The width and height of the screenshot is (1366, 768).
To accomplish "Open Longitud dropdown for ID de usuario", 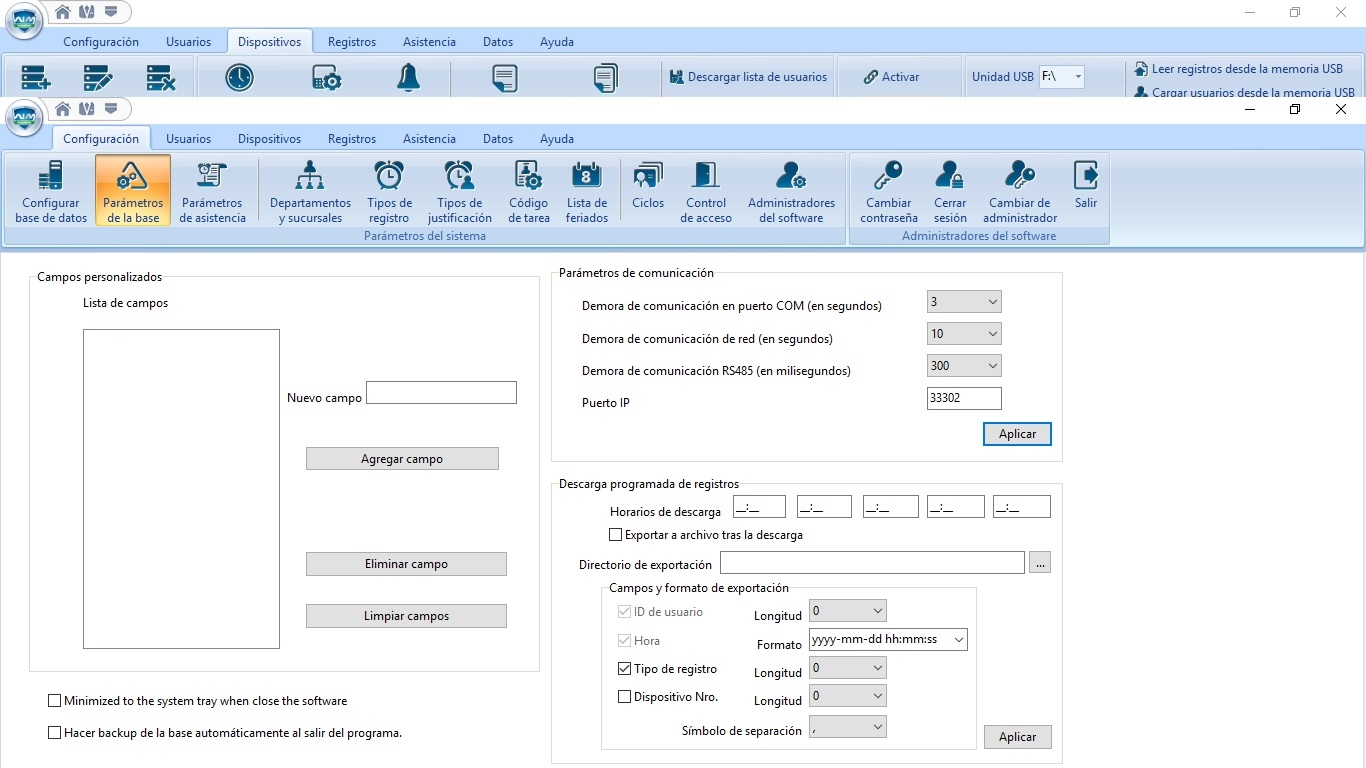I will click(x=847, y=611).
